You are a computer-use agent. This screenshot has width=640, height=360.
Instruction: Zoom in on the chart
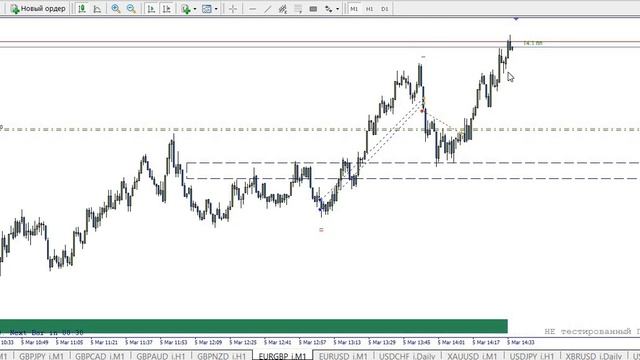point(116,9)
